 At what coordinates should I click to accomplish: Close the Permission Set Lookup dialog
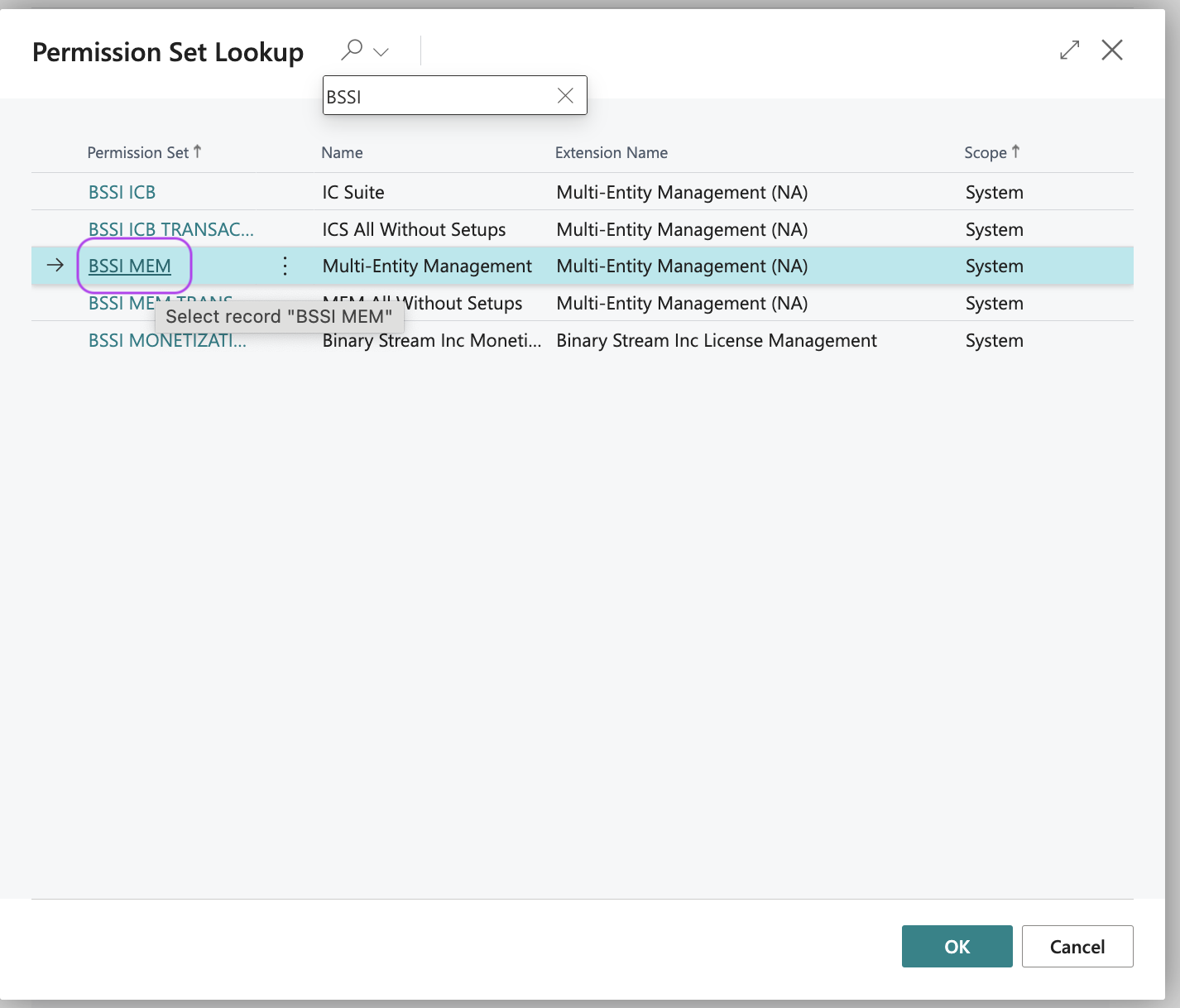pos(1112,50)
